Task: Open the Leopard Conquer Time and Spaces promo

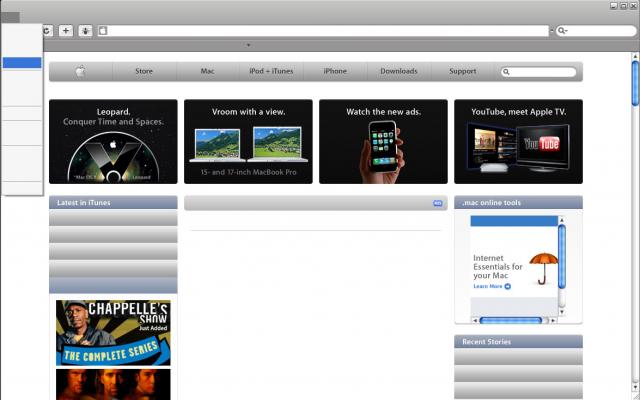Action: pos(113,142)
